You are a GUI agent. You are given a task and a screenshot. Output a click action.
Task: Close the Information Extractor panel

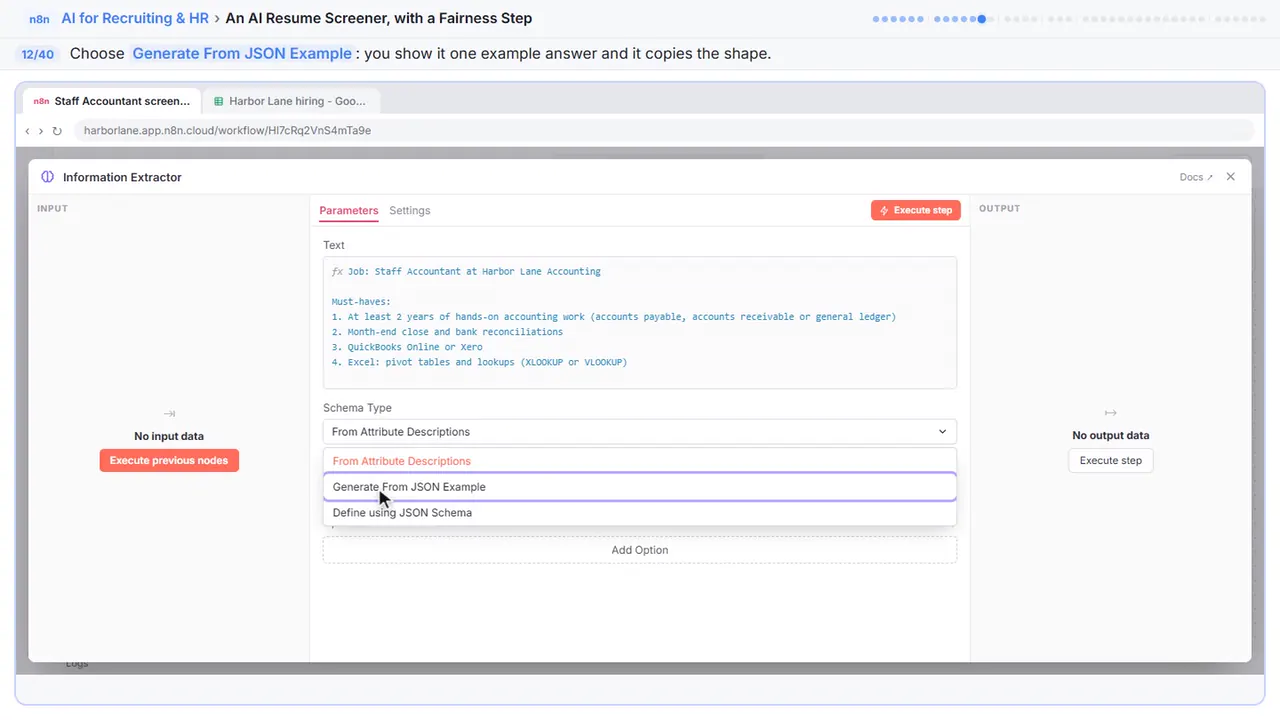pos(1231,177)
